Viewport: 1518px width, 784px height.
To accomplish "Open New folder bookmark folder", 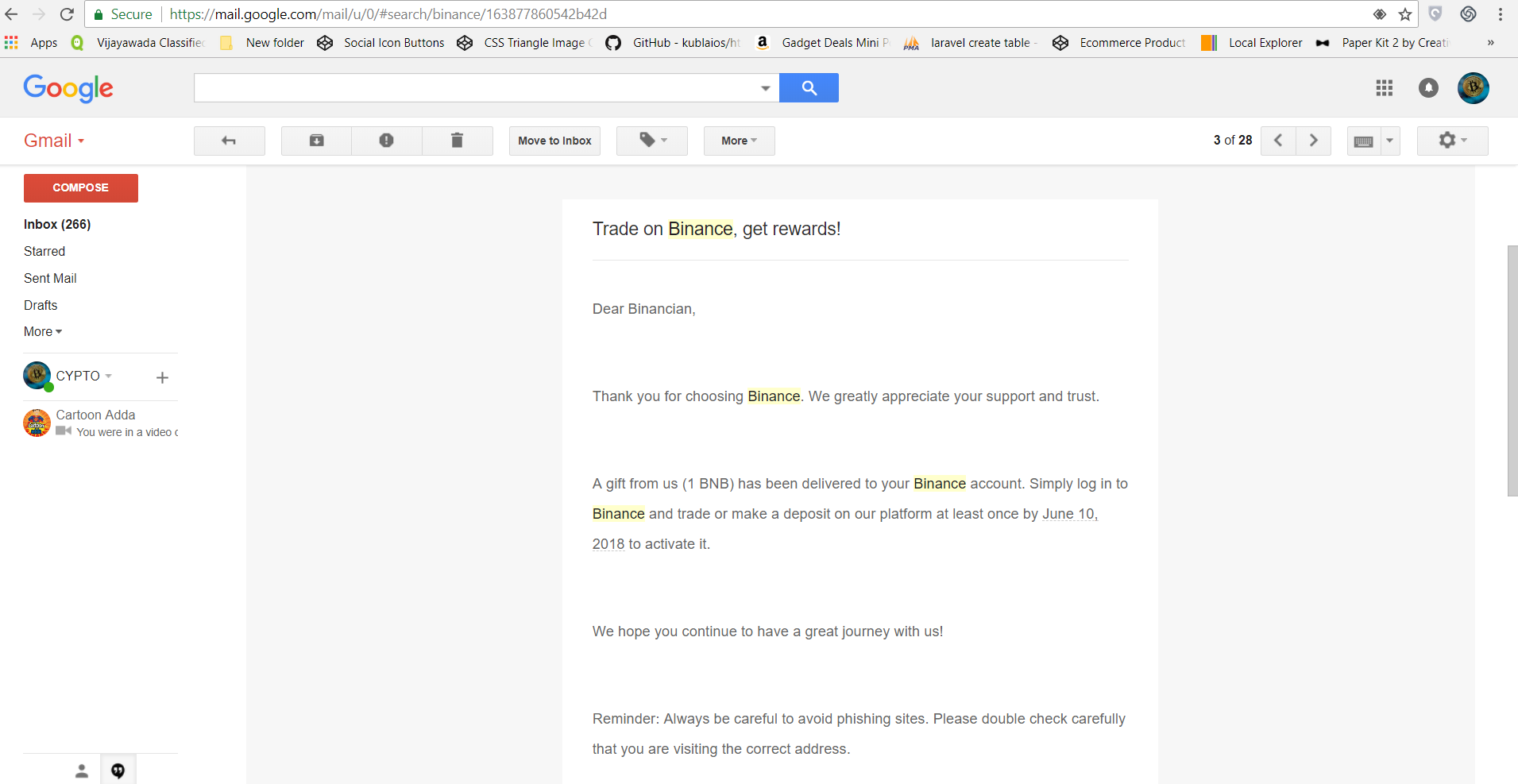I will tap(263, 43).
